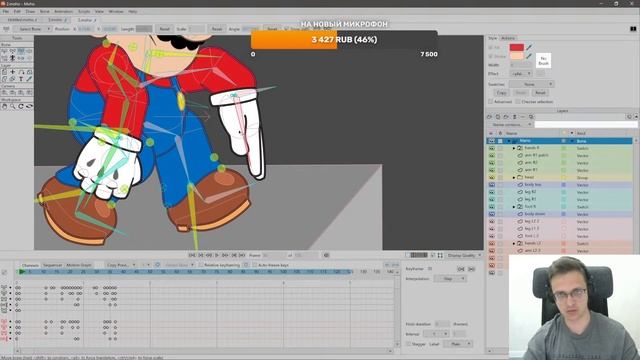Hide the body top vector layer
The image size is (640, 360).
tap(491, 185)
